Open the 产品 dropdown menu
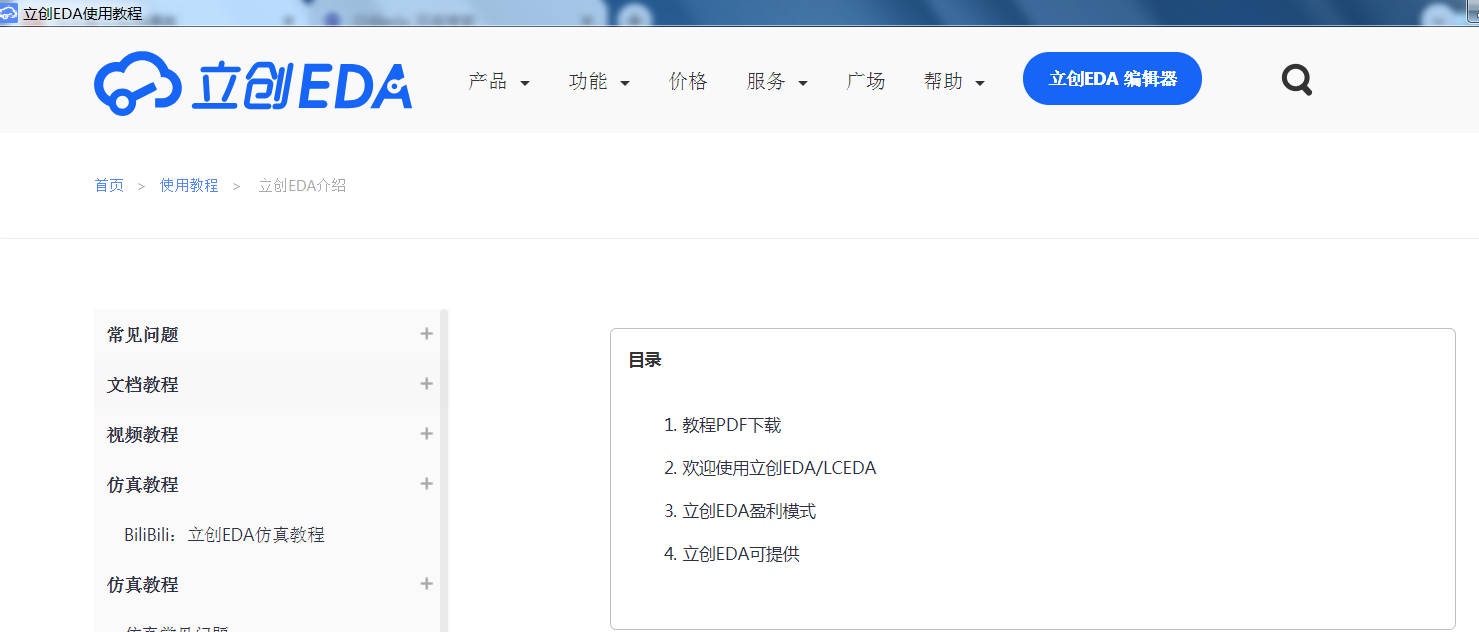The image size is (1479, 632). point(499,81)
